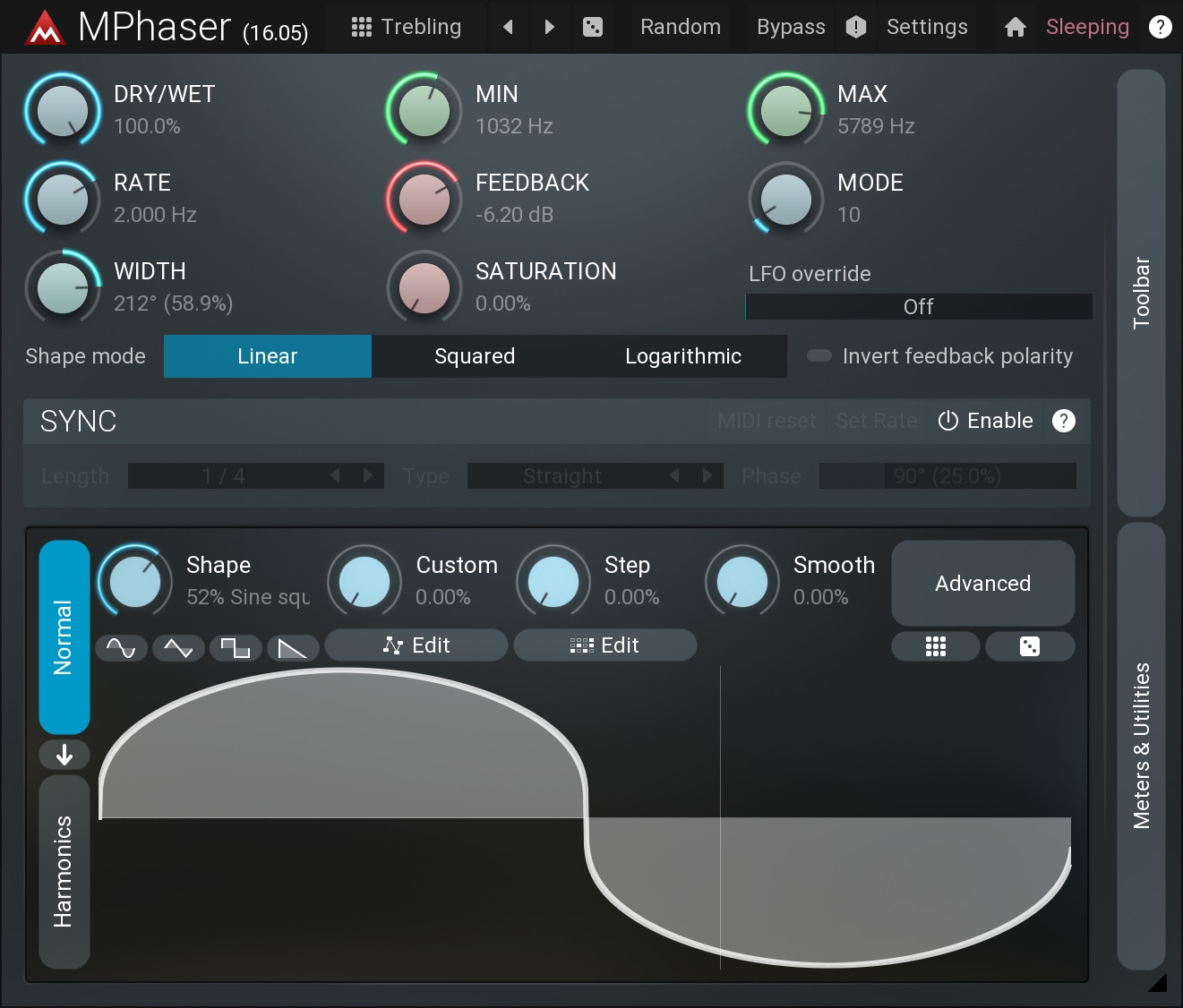Open the LFO override Off dropdown

(x=919, y=306)
